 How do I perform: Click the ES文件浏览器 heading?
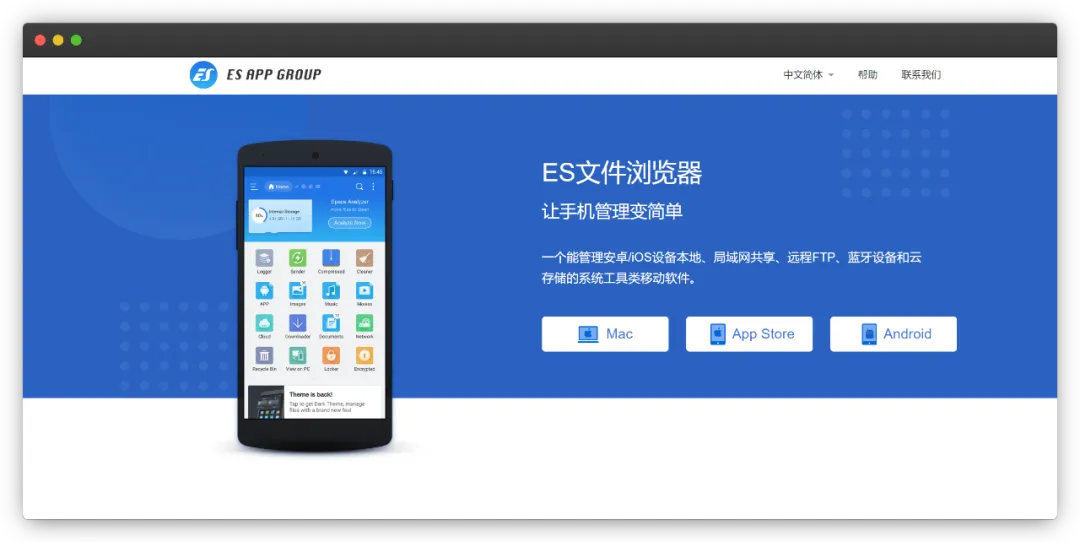click(x=622, y=174)
